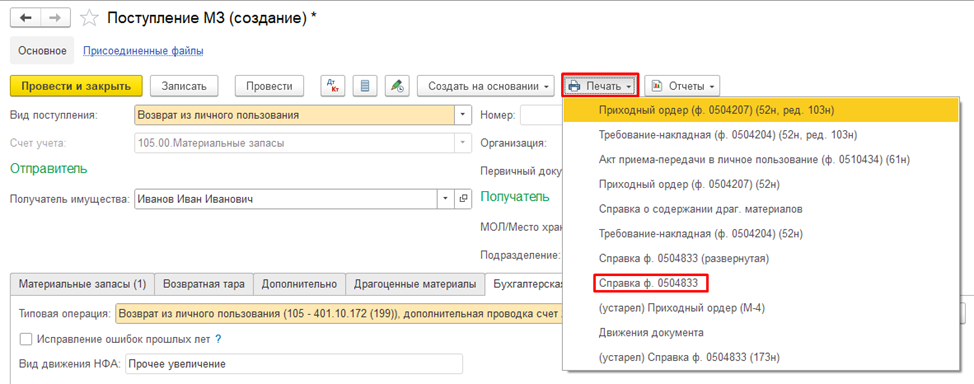This screenshot has width=974, height=384.
Task: Open the Дт/Кт postings icon
Action: (332, 86)
